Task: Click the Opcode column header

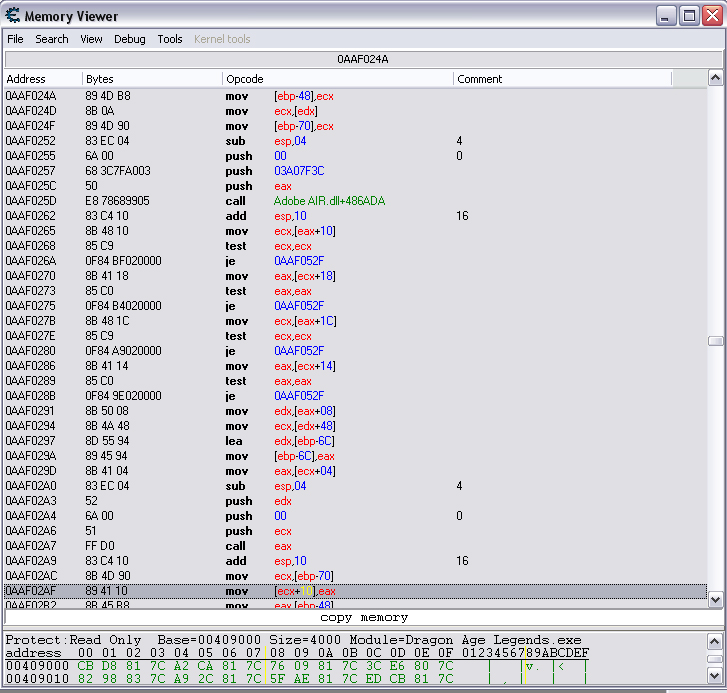Action: tap(337, 79)
